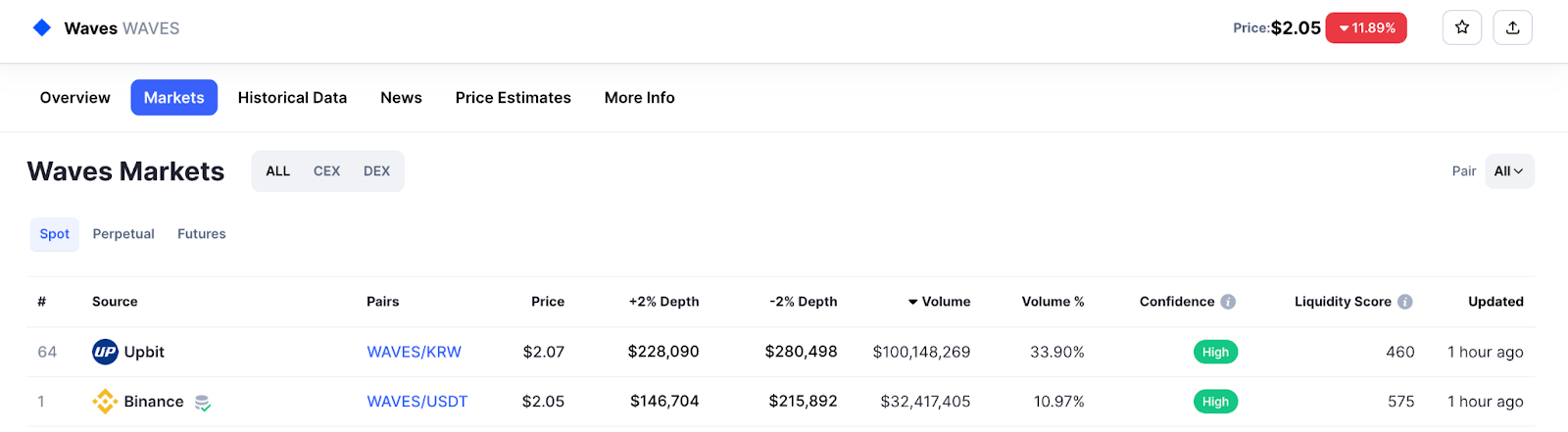Image resolution: width=1568 pixels, height=432 pixels.
Task: Open the WAVES/USDT pair link
Action: (416, 402)
